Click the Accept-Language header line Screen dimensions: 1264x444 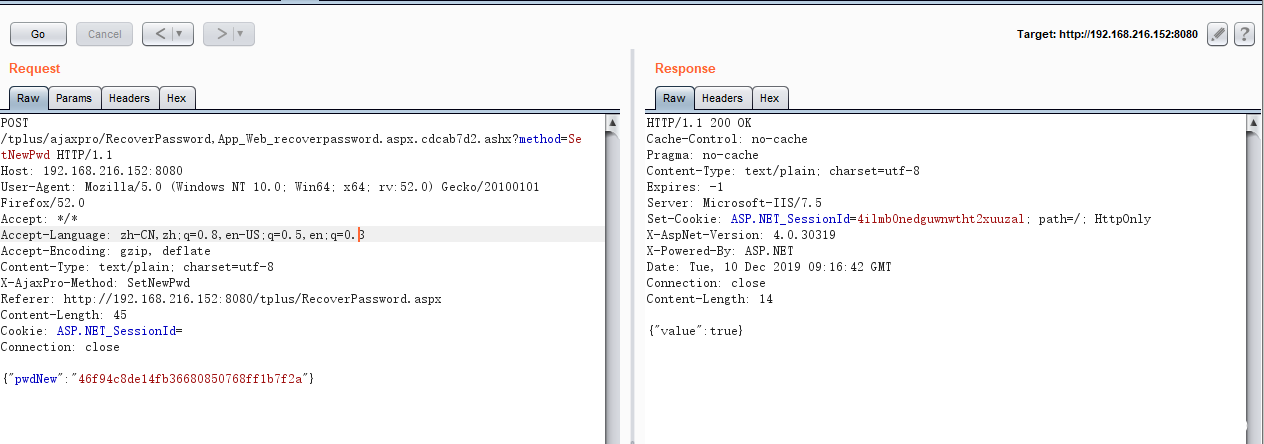(183, 235)
